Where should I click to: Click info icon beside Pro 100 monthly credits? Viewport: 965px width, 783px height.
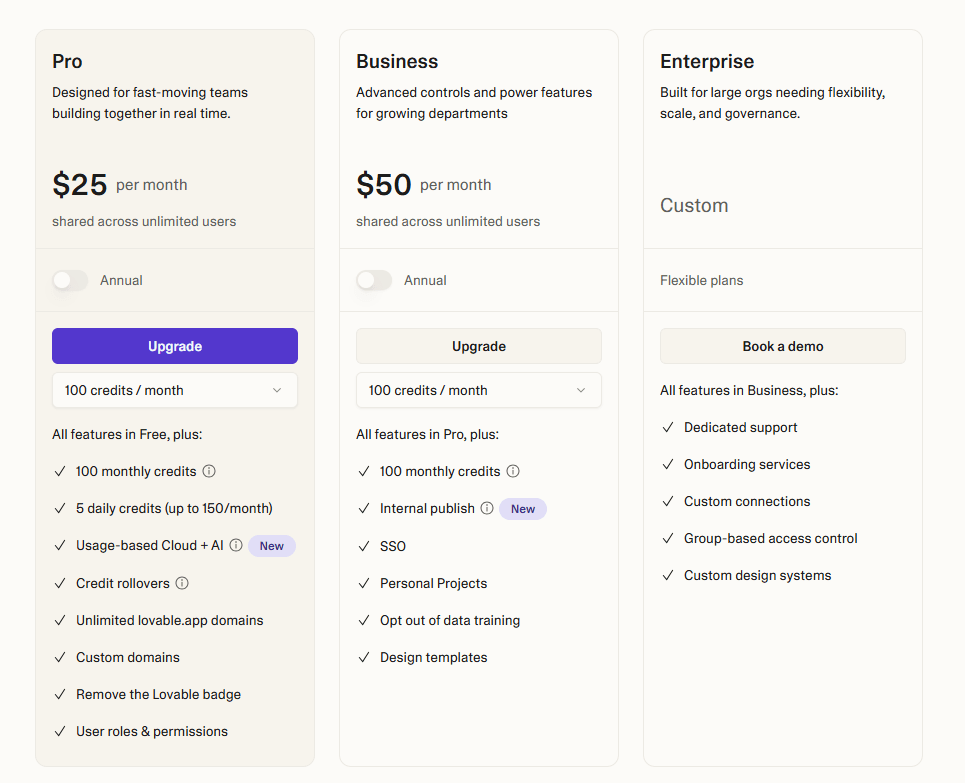point(209,471)
